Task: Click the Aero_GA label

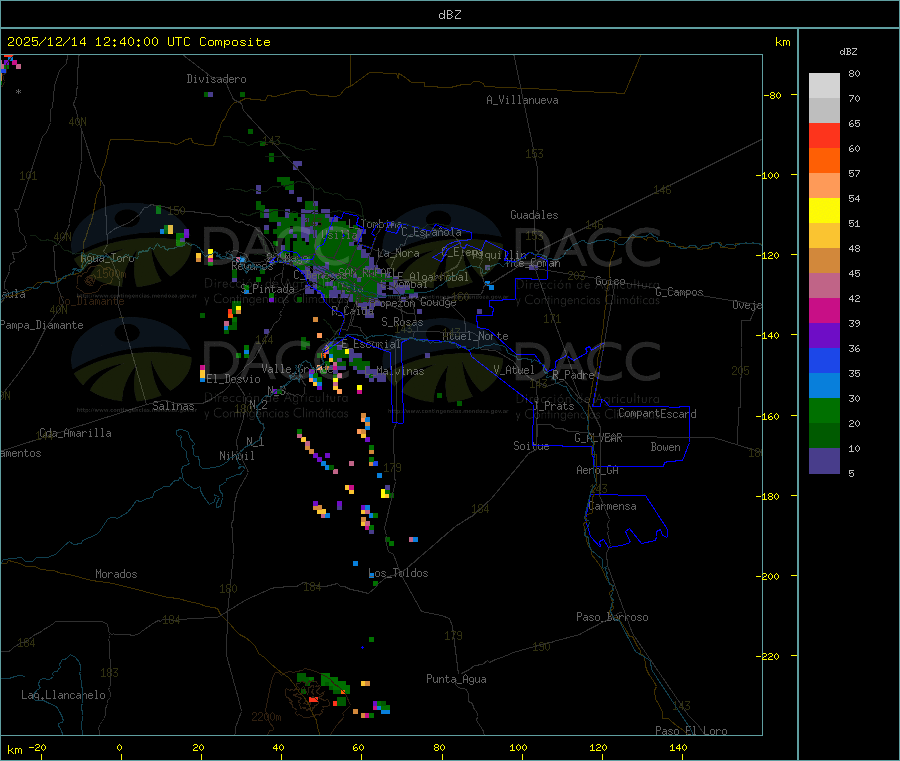Action: (x=598, y=470)
